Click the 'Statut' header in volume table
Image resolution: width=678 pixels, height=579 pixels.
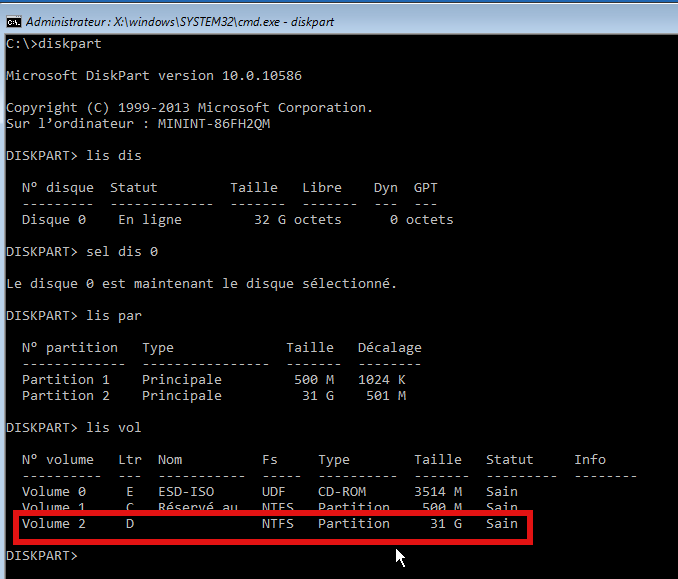click(510, 460)
